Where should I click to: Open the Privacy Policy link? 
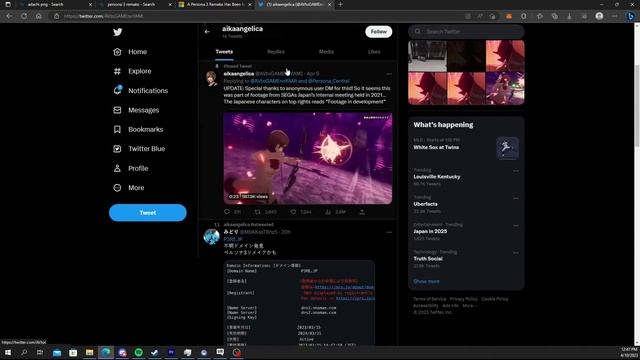[x=463, y=299]
